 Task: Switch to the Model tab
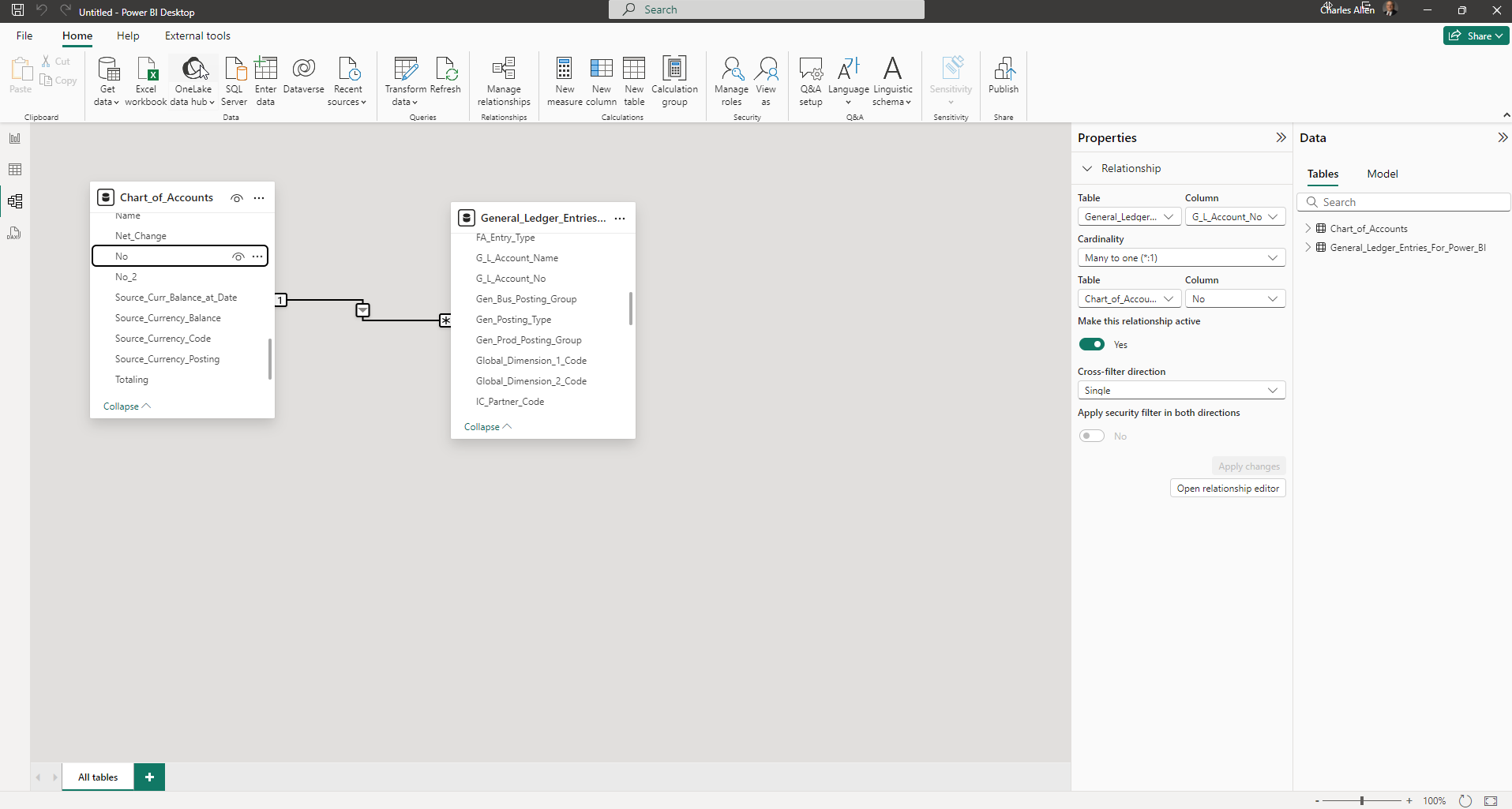[x=1382, y=174]
